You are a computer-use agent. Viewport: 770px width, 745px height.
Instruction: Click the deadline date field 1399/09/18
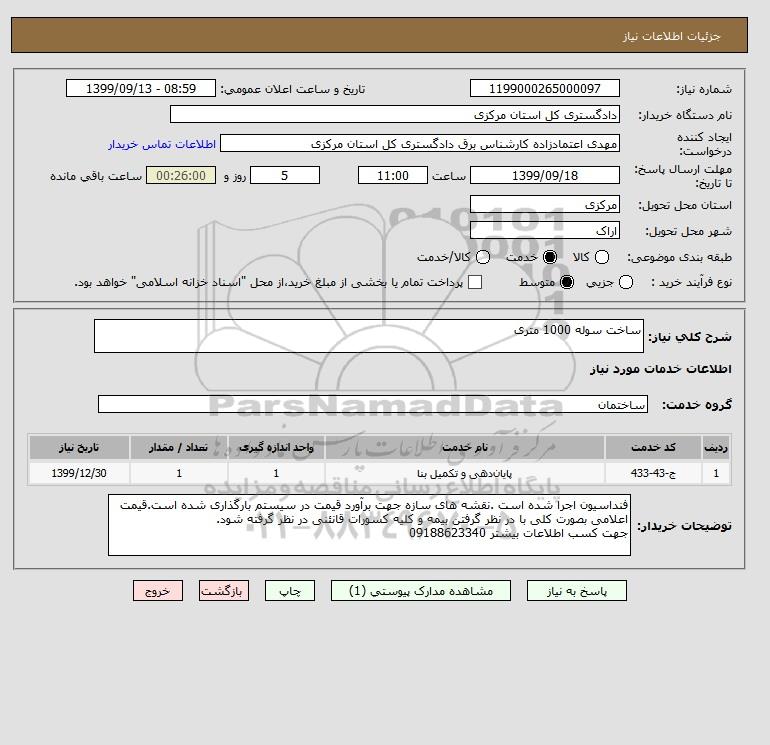click(x=545, y=175)
